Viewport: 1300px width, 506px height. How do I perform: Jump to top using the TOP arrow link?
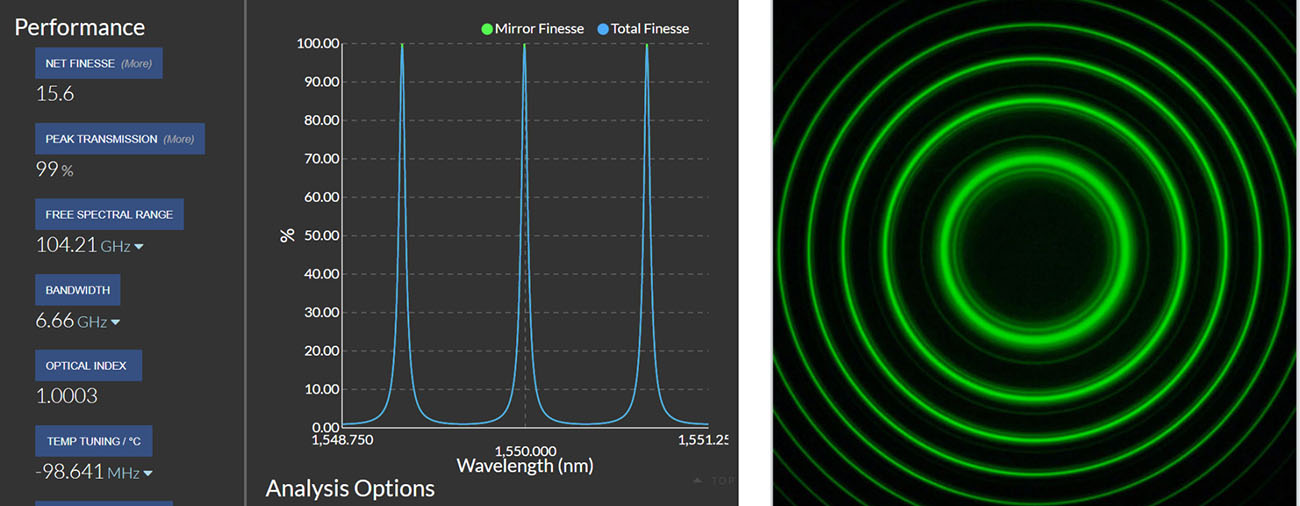point(713,481)
